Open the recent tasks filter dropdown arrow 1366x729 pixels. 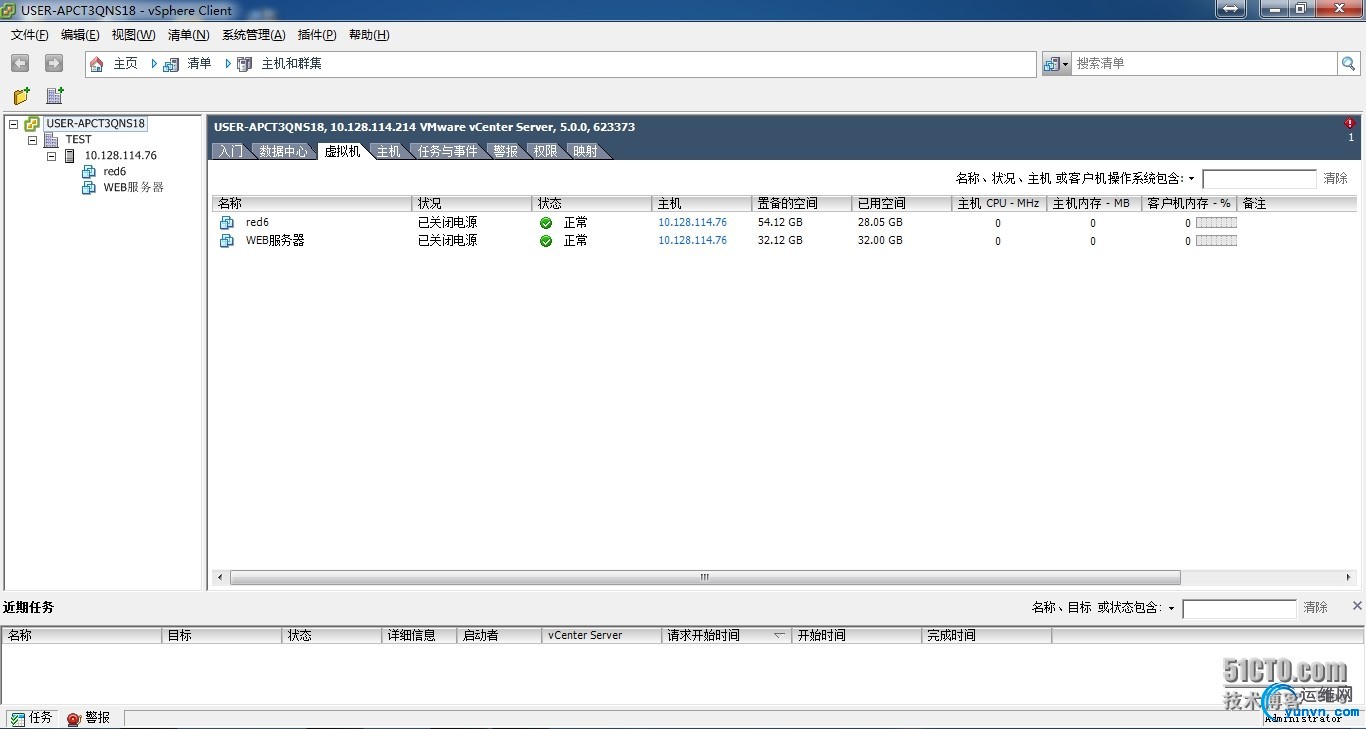tap(1172, 608)
